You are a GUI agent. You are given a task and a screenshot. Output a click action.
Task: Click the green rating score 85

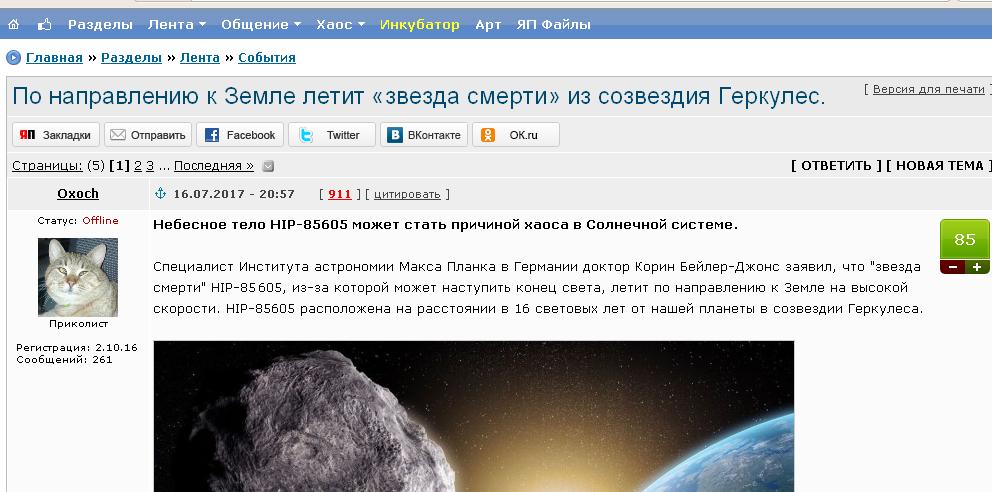coord(965,240)
